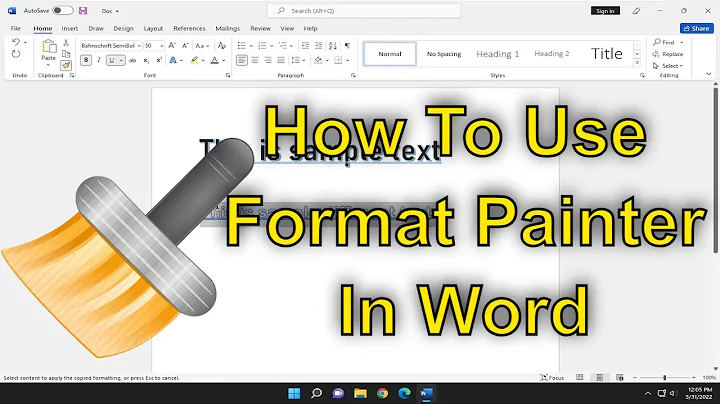Increase paragraph indent
Viewport: 720px width, 404px height.
pos(319,45)
